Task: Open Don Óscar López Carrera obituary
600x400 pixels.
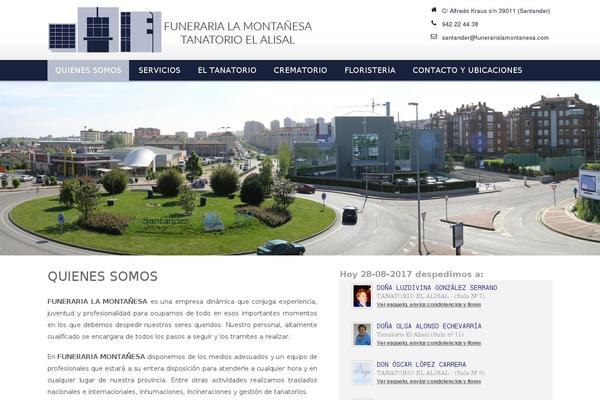Action: 421,364
